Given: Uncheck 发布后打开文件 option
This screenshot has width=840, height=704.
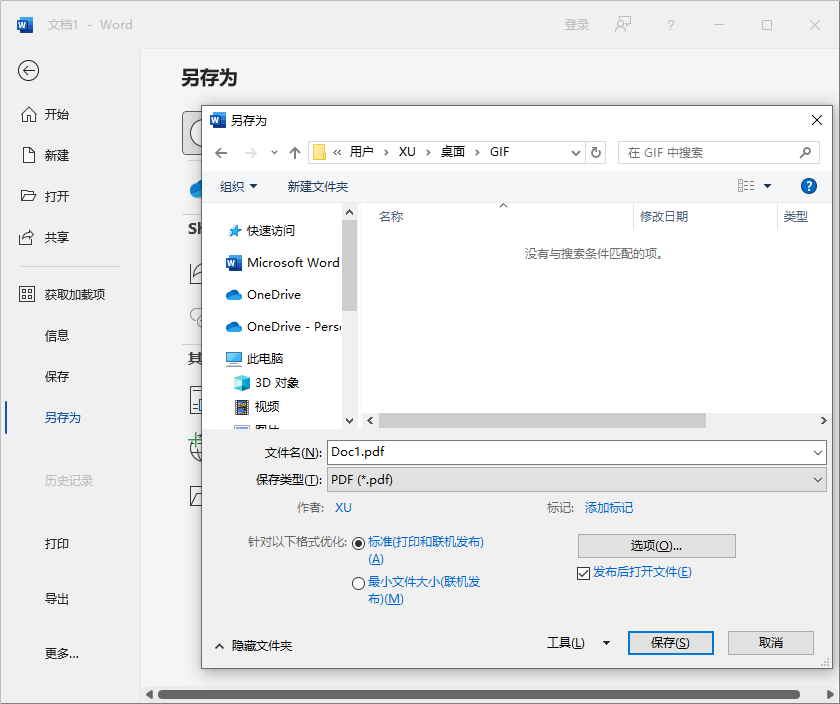Looking at the screenshot, I should point(583,573).
